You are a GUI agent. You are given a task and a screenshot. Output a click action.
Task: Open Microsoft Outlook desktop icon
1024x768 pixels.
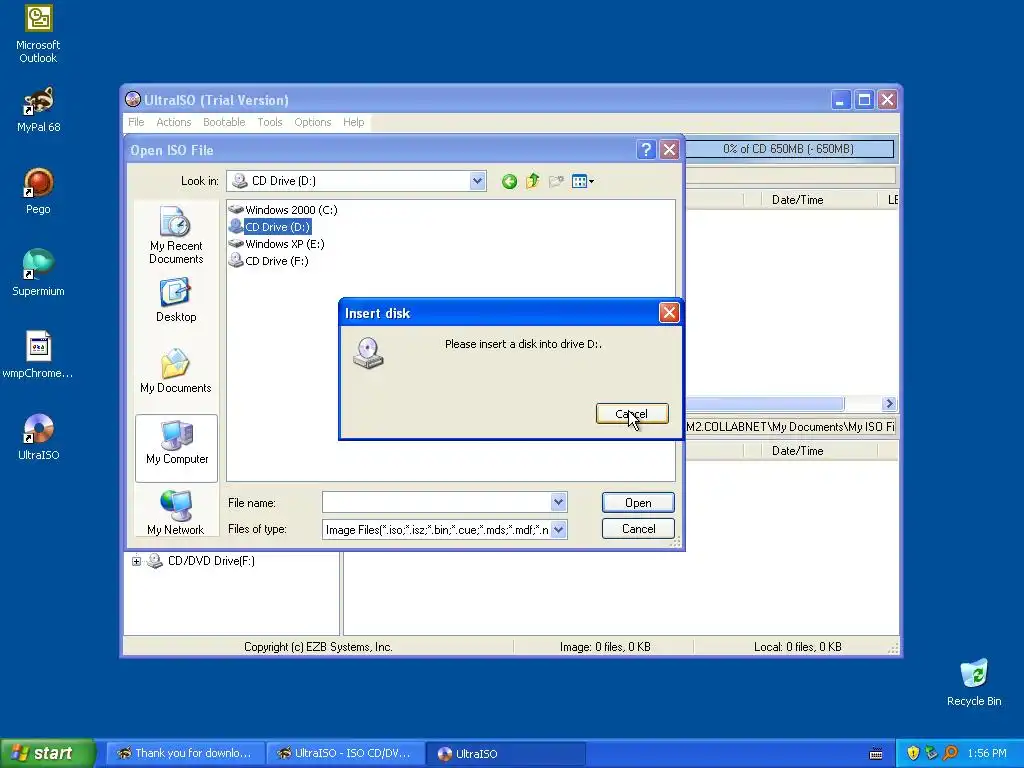tap(38, 34)
